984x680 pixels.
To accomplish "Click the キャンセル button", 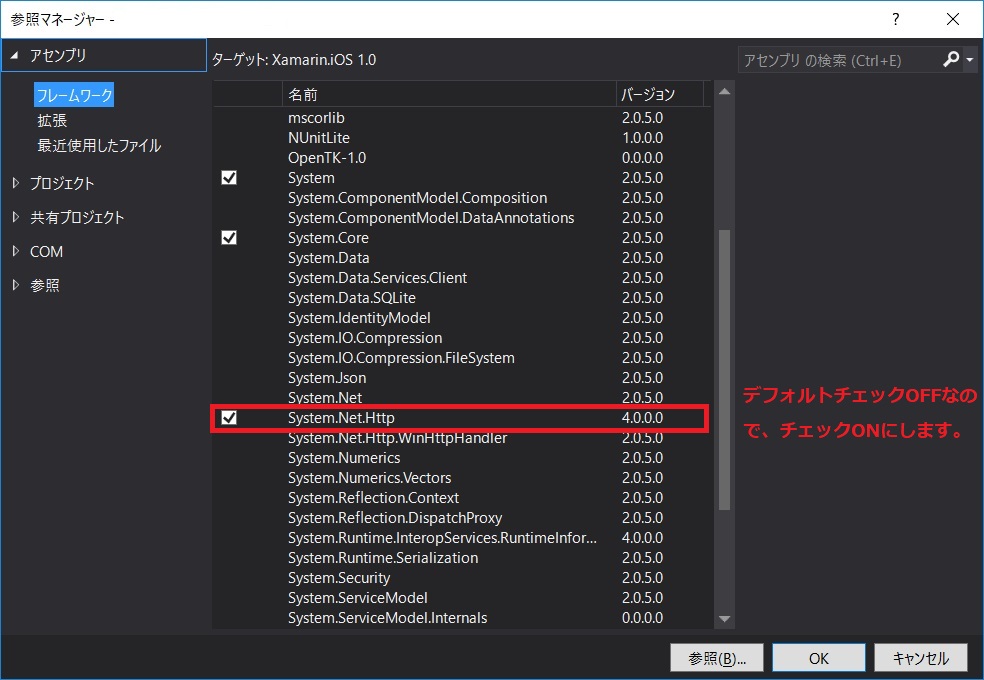I will pos(921,658).
